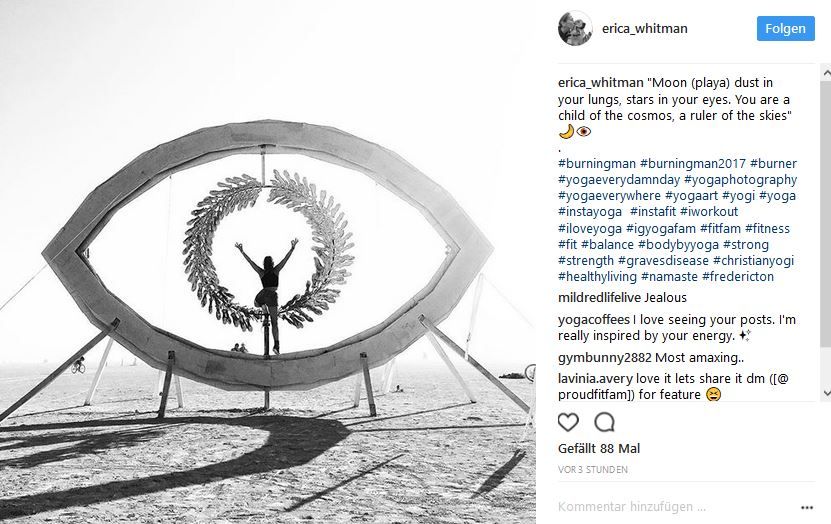Click the eye sculpture post photo
This screenshot has height=524, width=831.
point(268,262)
